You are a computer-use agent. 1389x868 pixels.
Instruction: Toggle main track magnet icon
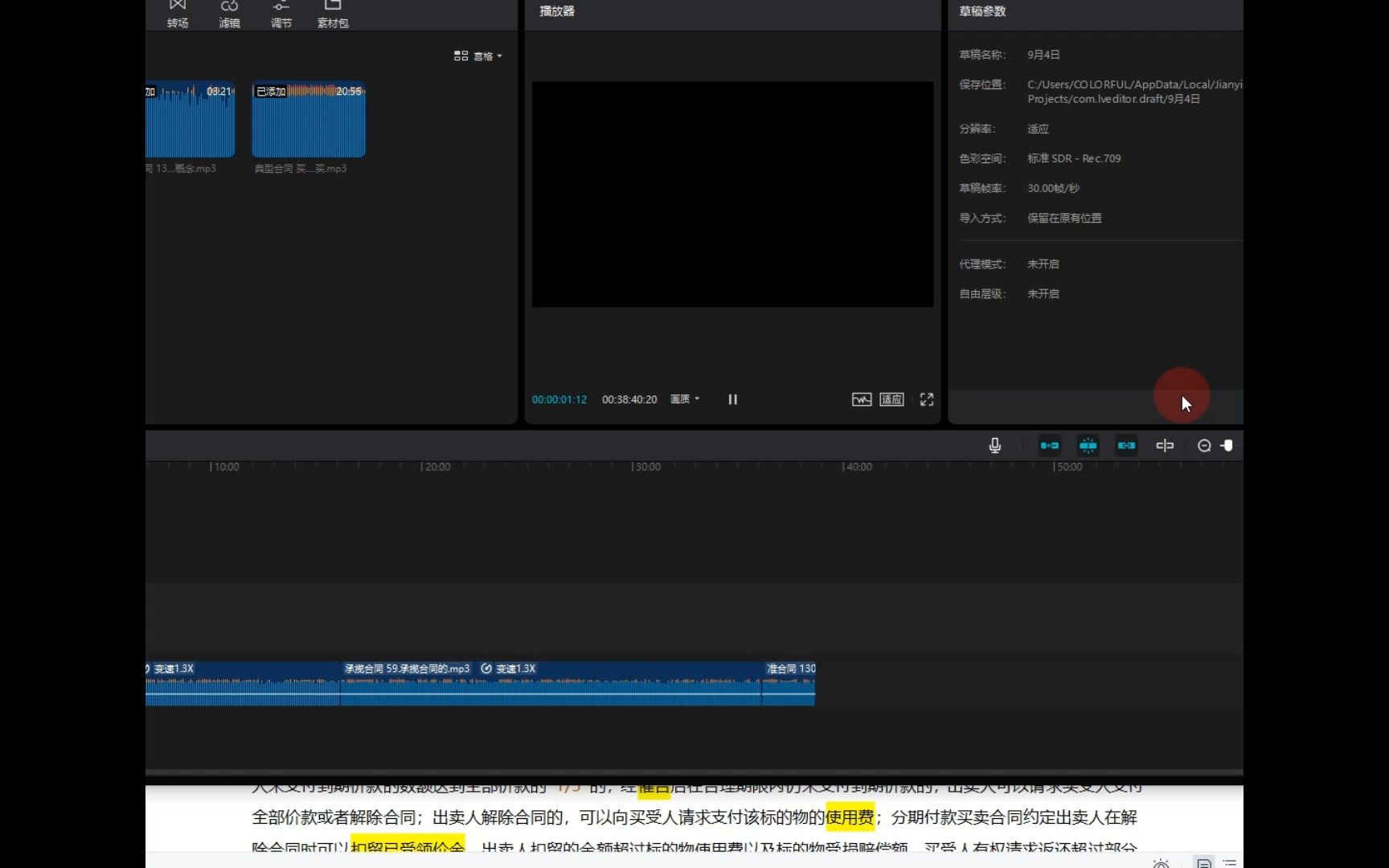tap(1050, 445)
